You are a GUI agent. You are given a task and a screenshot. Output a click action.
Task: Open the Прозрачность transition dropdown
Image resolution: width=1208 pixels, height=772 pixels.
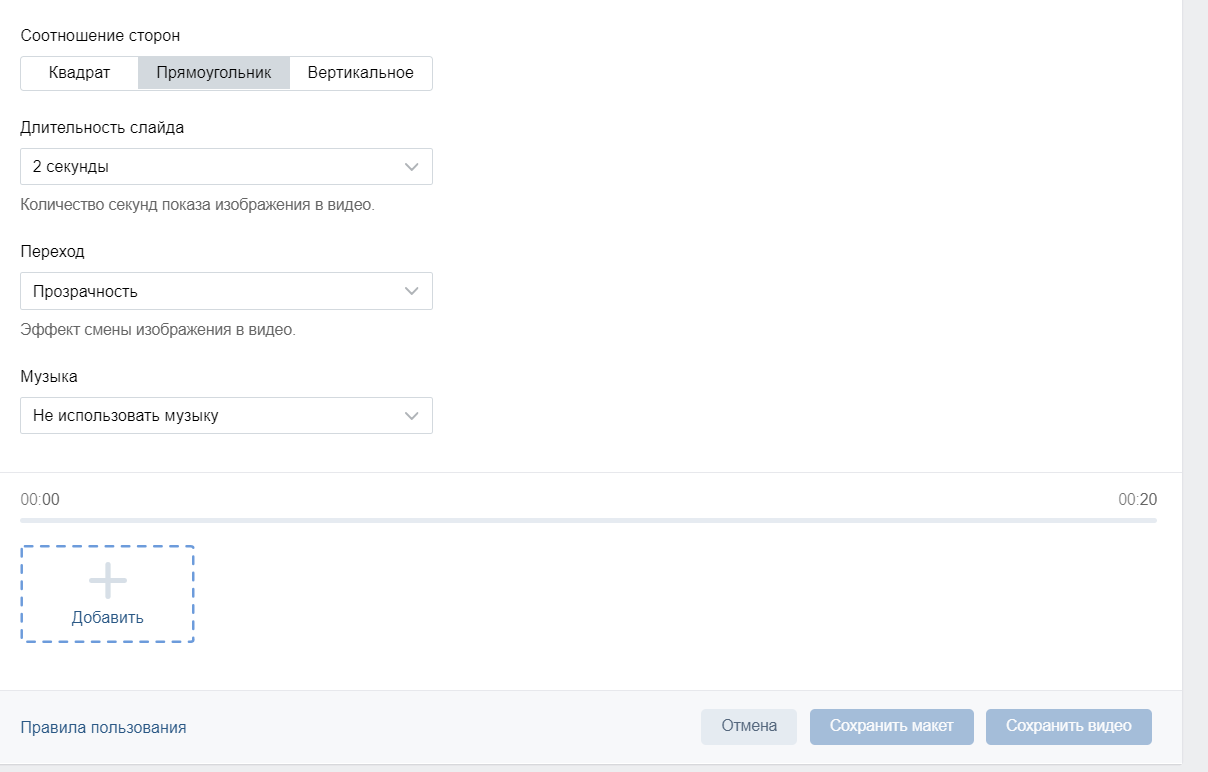tap(226, 291)
